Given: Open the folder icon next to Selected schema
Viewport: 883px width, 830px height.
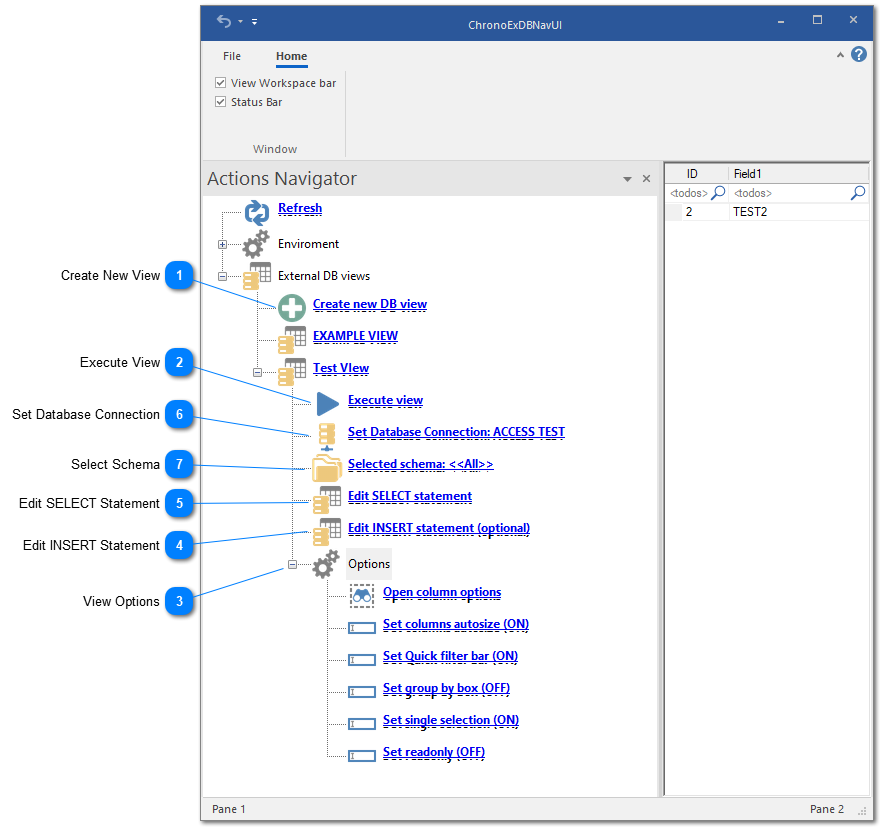Looking at the screenshot, I should pyautogui.click(x=327, y=466).
